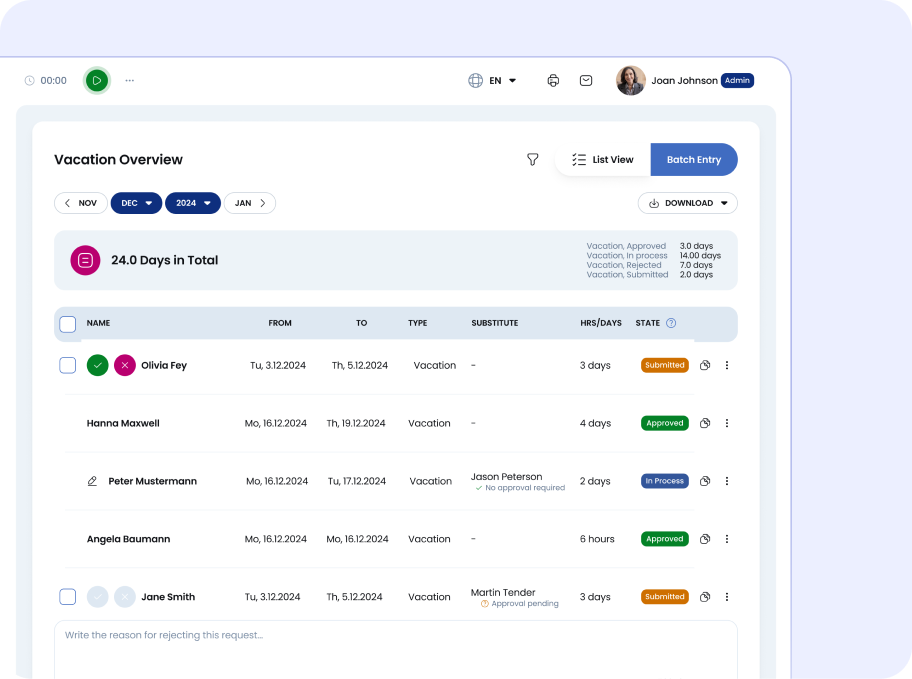Click Peter Mustermann's In Process status badge
Image resolution: width=912 pixels, height=679 pixels.
(x=665, y=481)
